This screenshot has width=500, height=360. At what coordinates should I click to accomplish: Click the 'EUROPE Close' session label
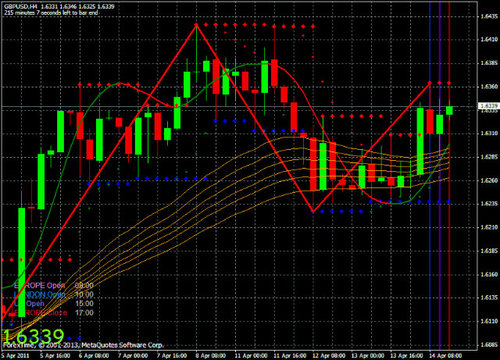click(x=41, y=313)
